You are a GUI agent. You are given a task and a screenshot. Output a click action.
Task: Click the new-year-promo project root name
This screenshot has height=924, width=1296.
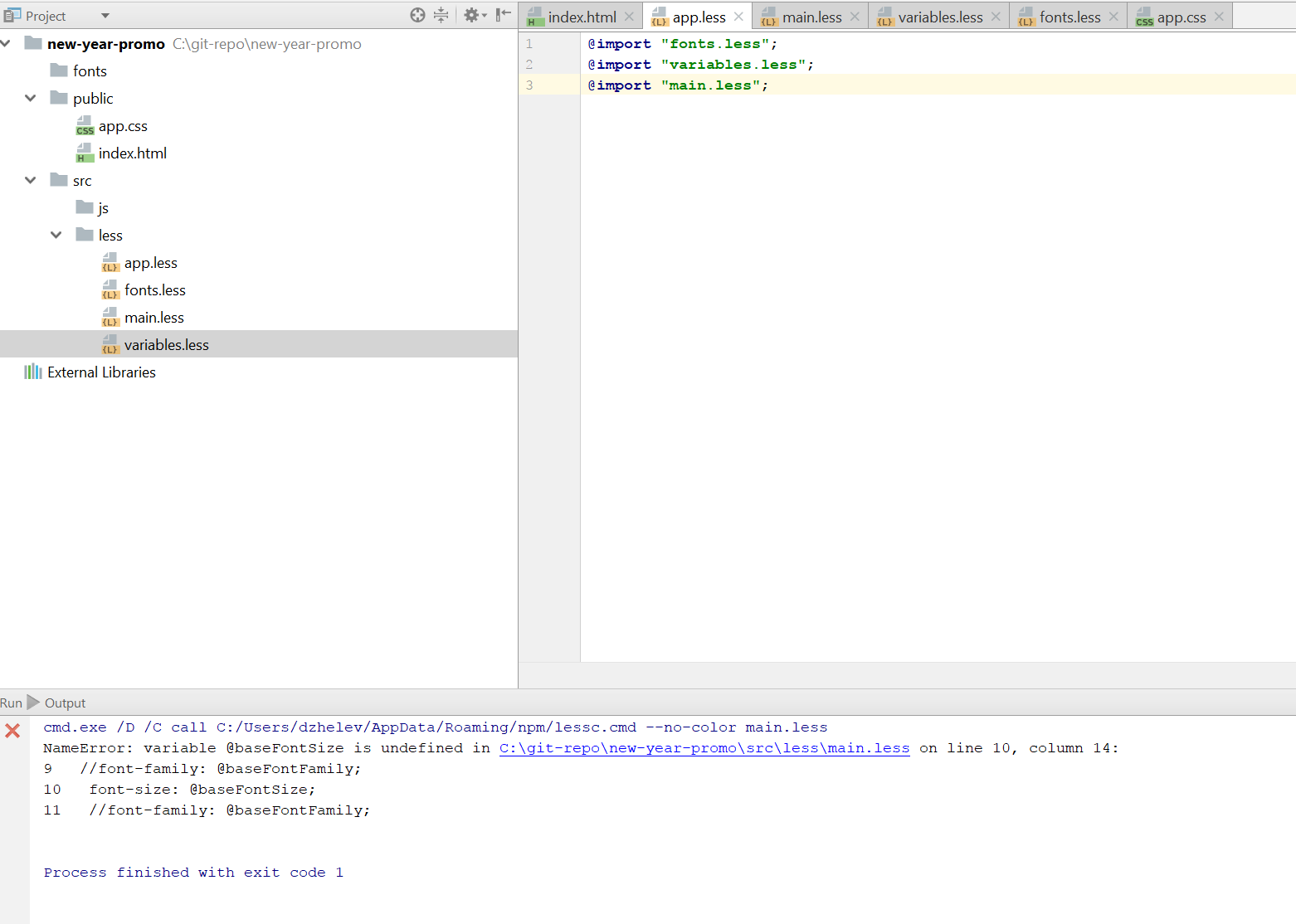(106, 44)
